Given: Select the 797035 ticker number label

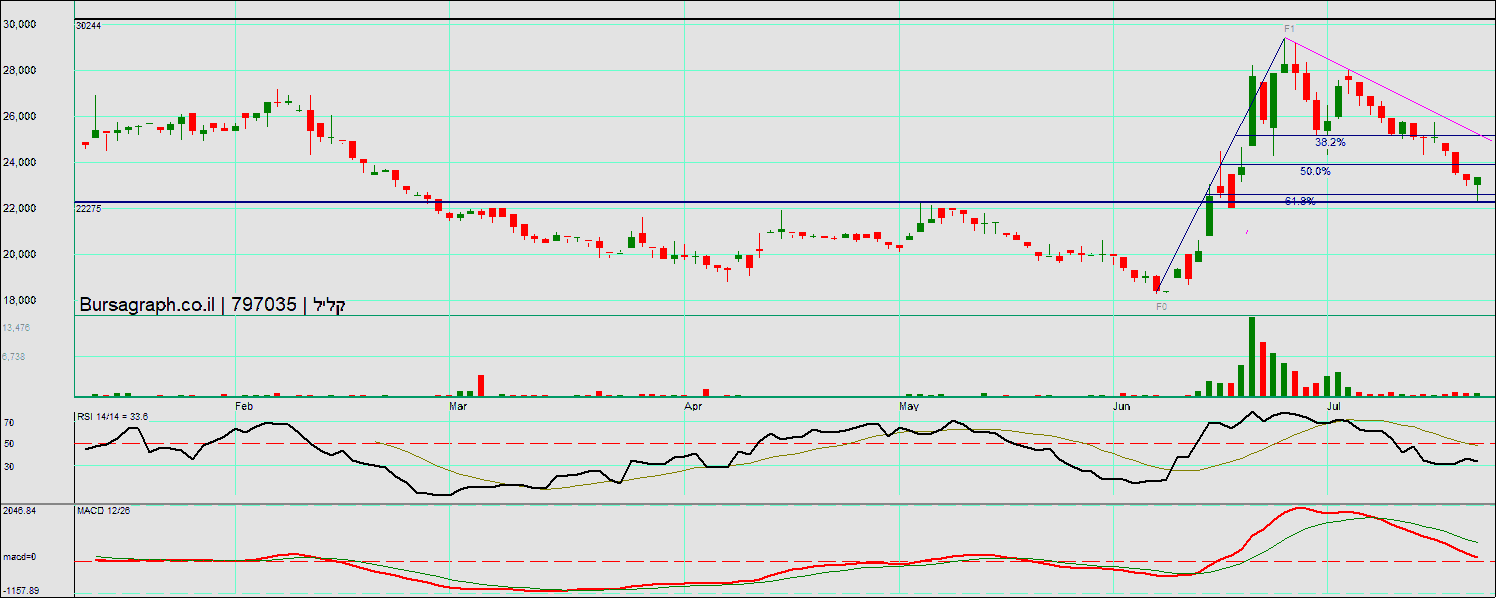Looking at the screenshot, I should click(x=264, y=305).
